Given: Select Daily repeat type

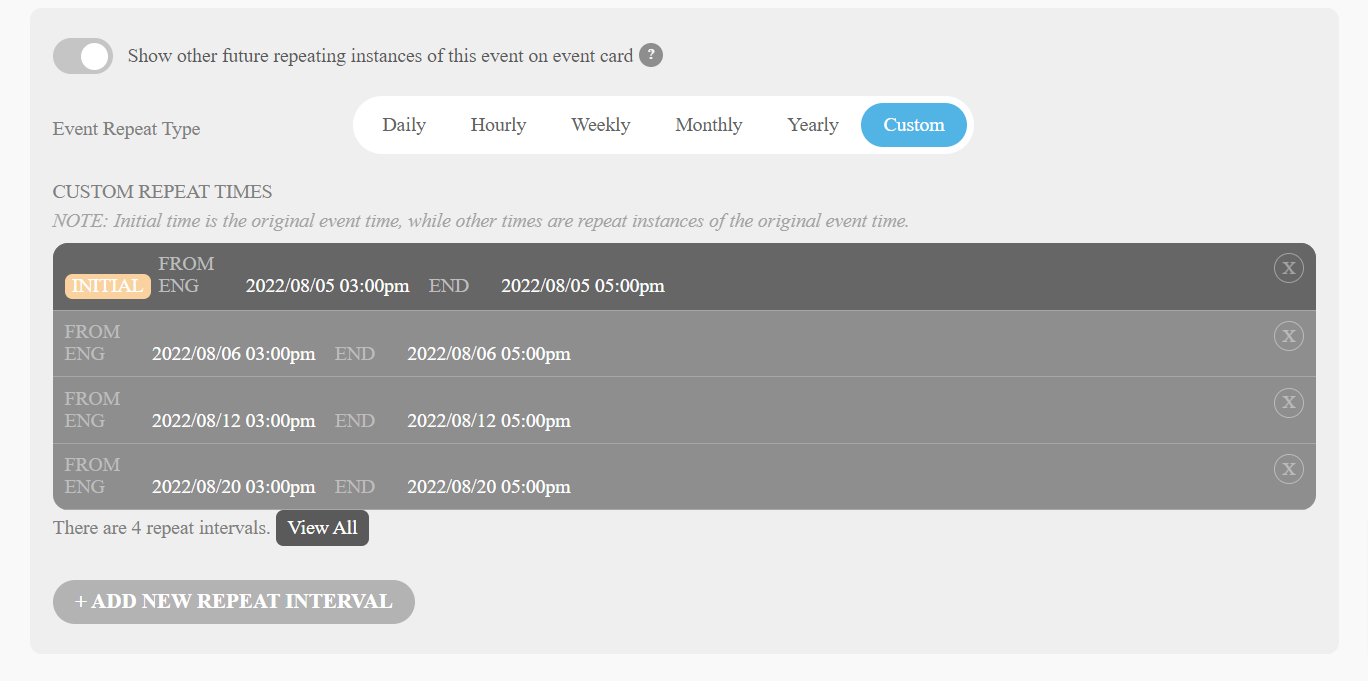Looking at the screenshot, I should coord(404,125).
